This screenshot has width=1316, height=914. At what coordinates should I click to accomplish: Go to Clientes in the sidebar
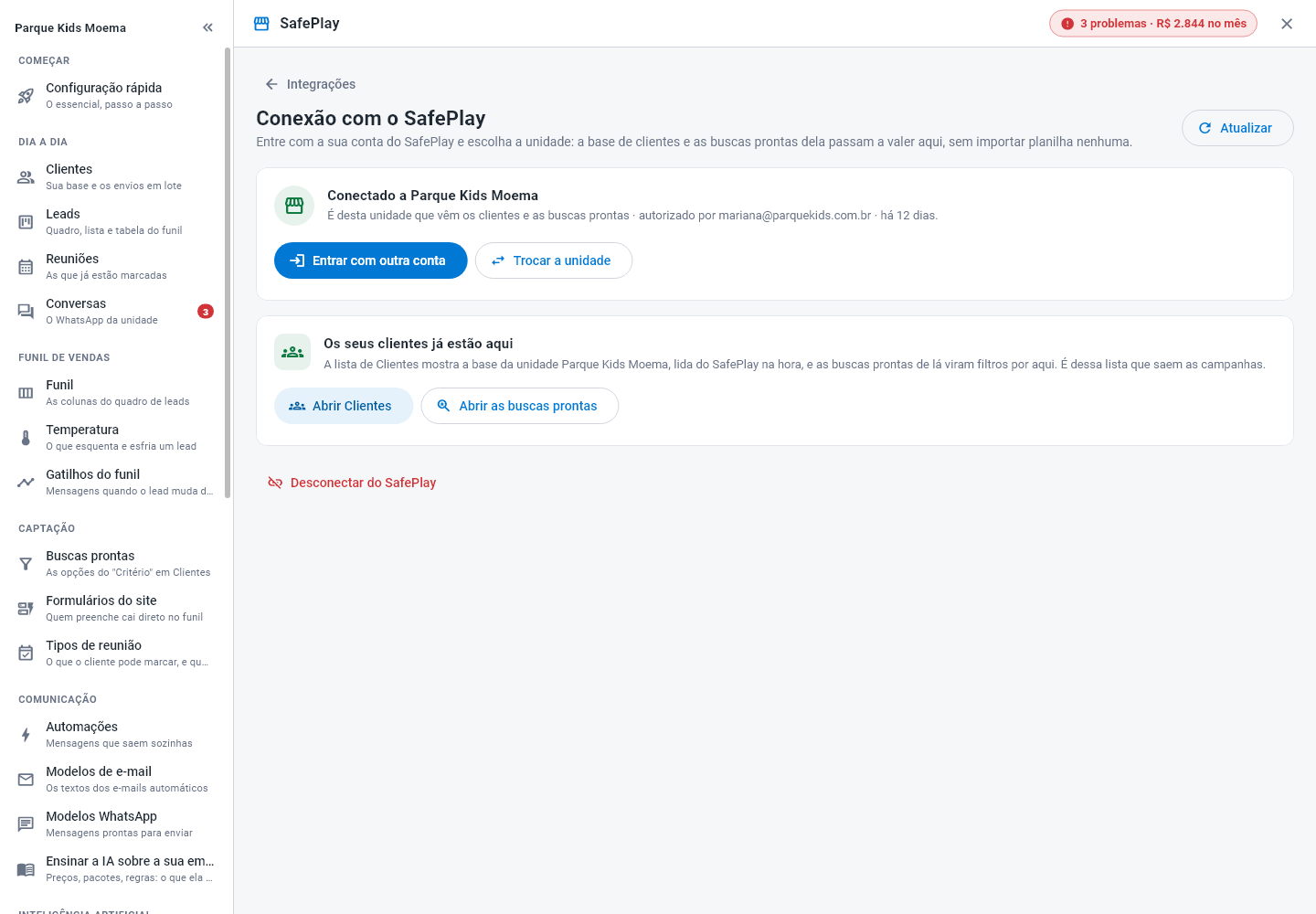click(x=115, y=177)
